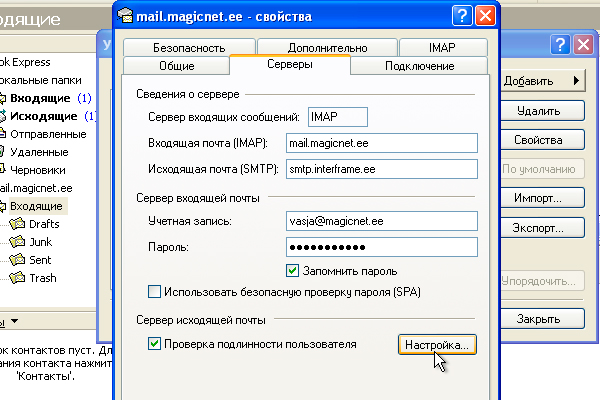Click the Учетная запись field

point(382,221)
